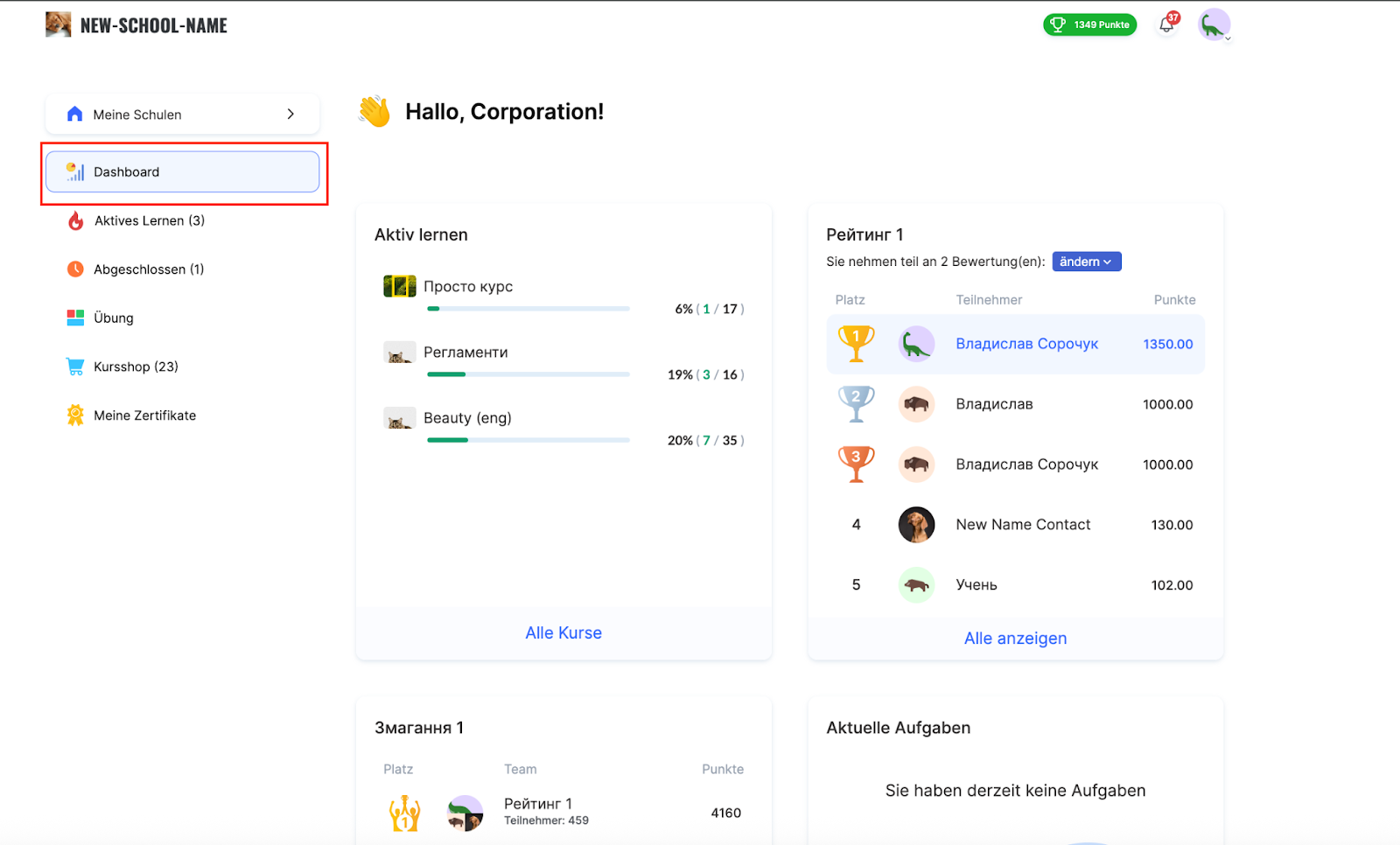1400x845 pixels.
Task: Click the bronze third place trophy icon
Action: click(x=856, y=464)
